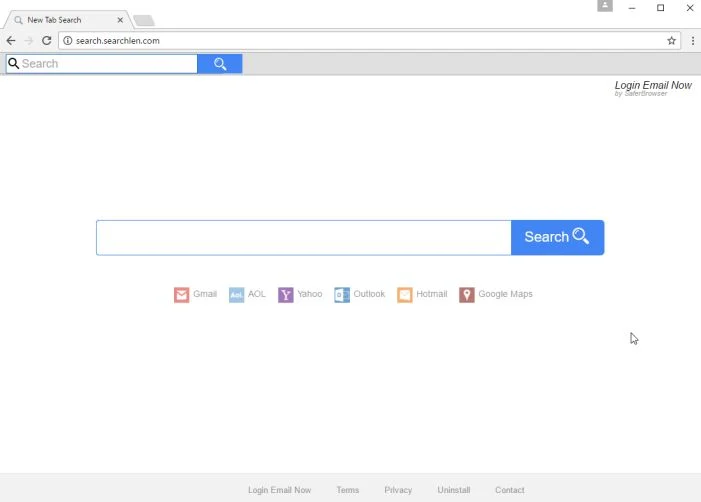Click the purple Yahoo icon
Screen dimensions: 701x502
pos(286,295)
